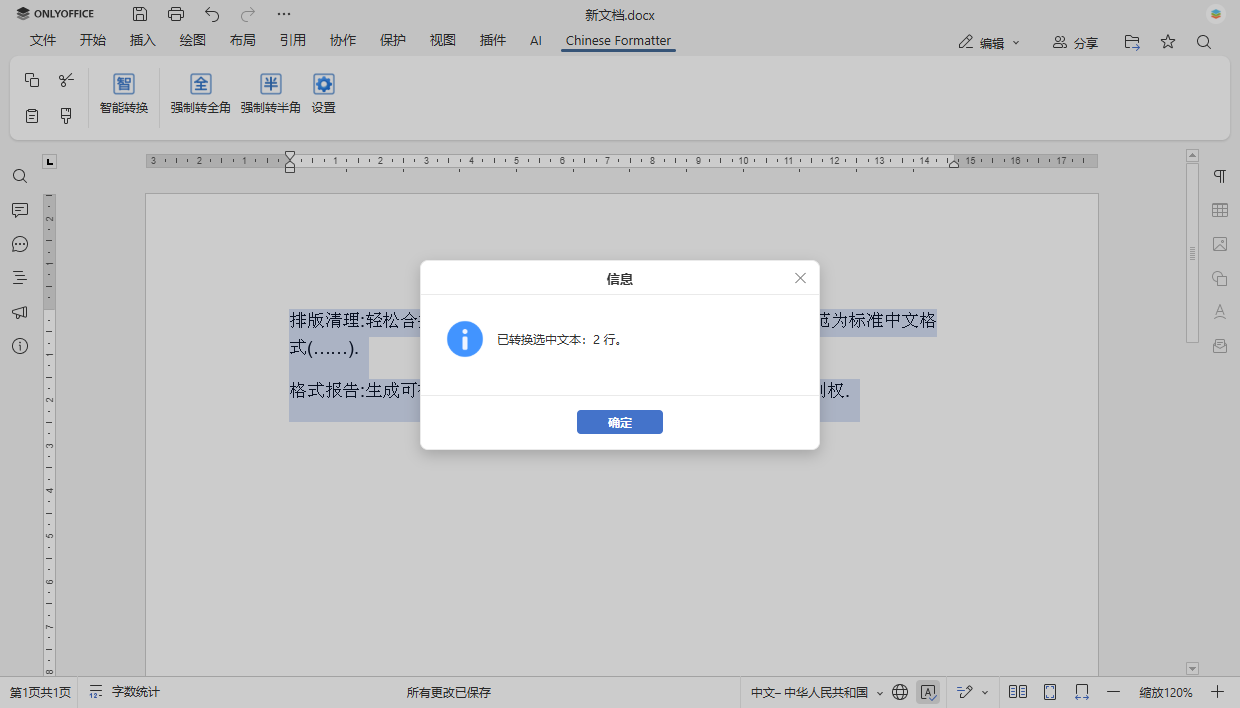Image resolution: width=1240 pixels, height=708 pixels.
Task: Open the chat panel in left sidebar
Action: pyautogui.click(x=20, y=244)
